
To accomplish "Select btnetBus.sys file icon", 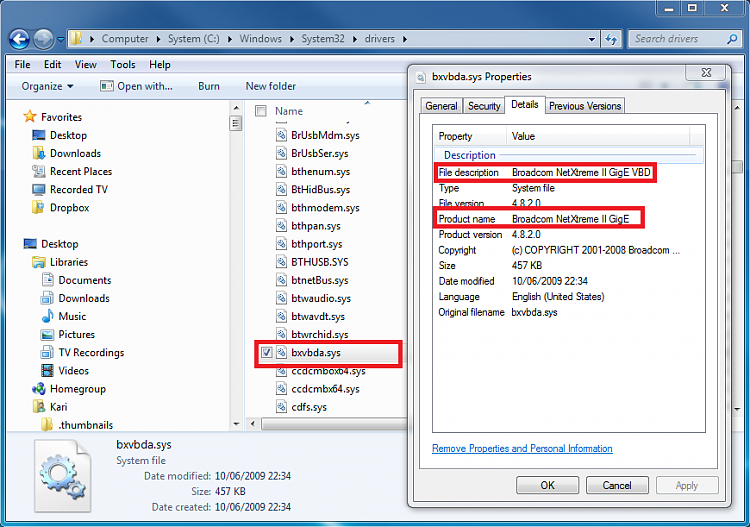I will pyautogui.click(x=281, y=280).
